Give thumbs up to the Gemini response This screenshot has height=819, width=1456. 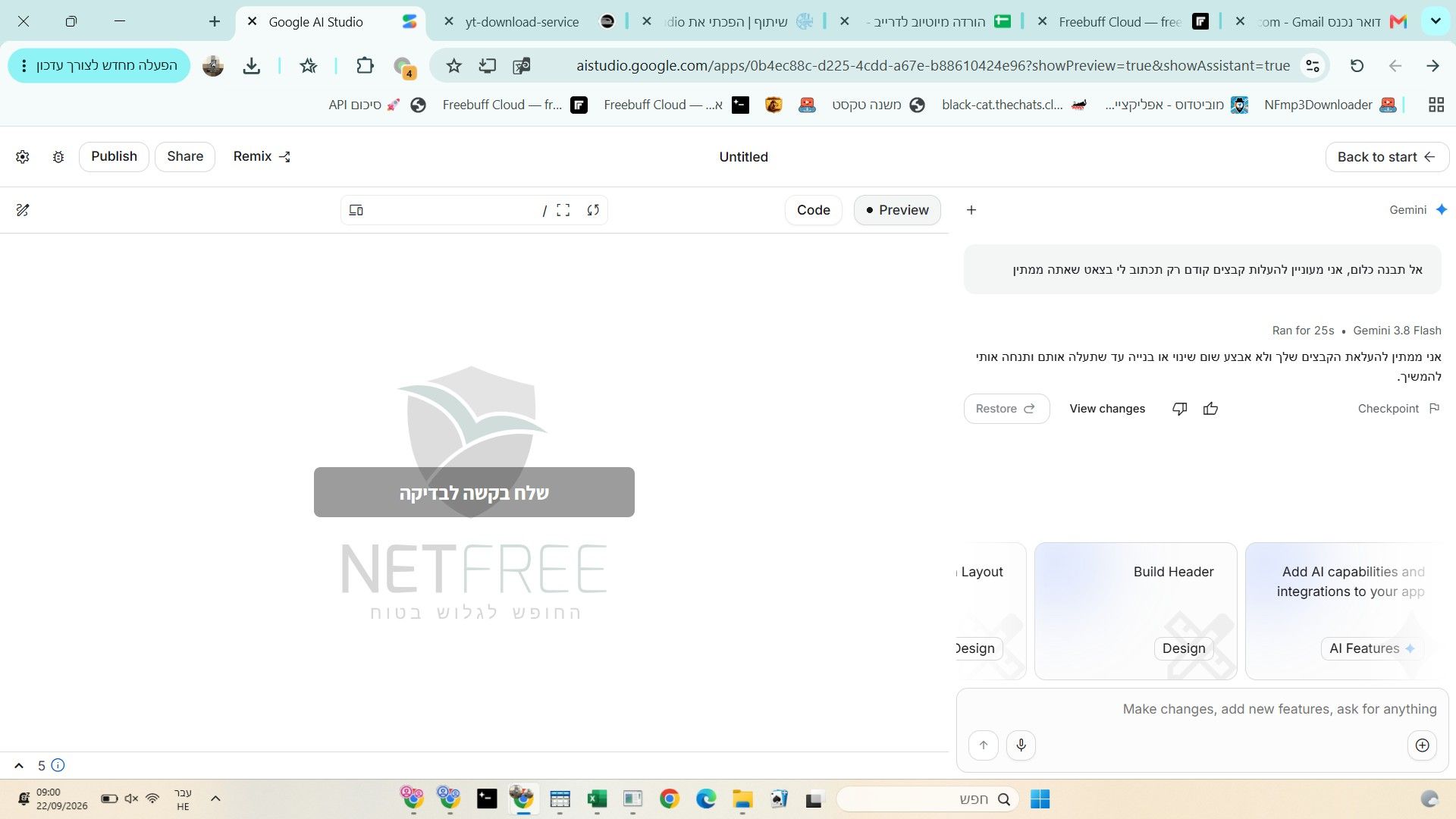coord(1210,409)
